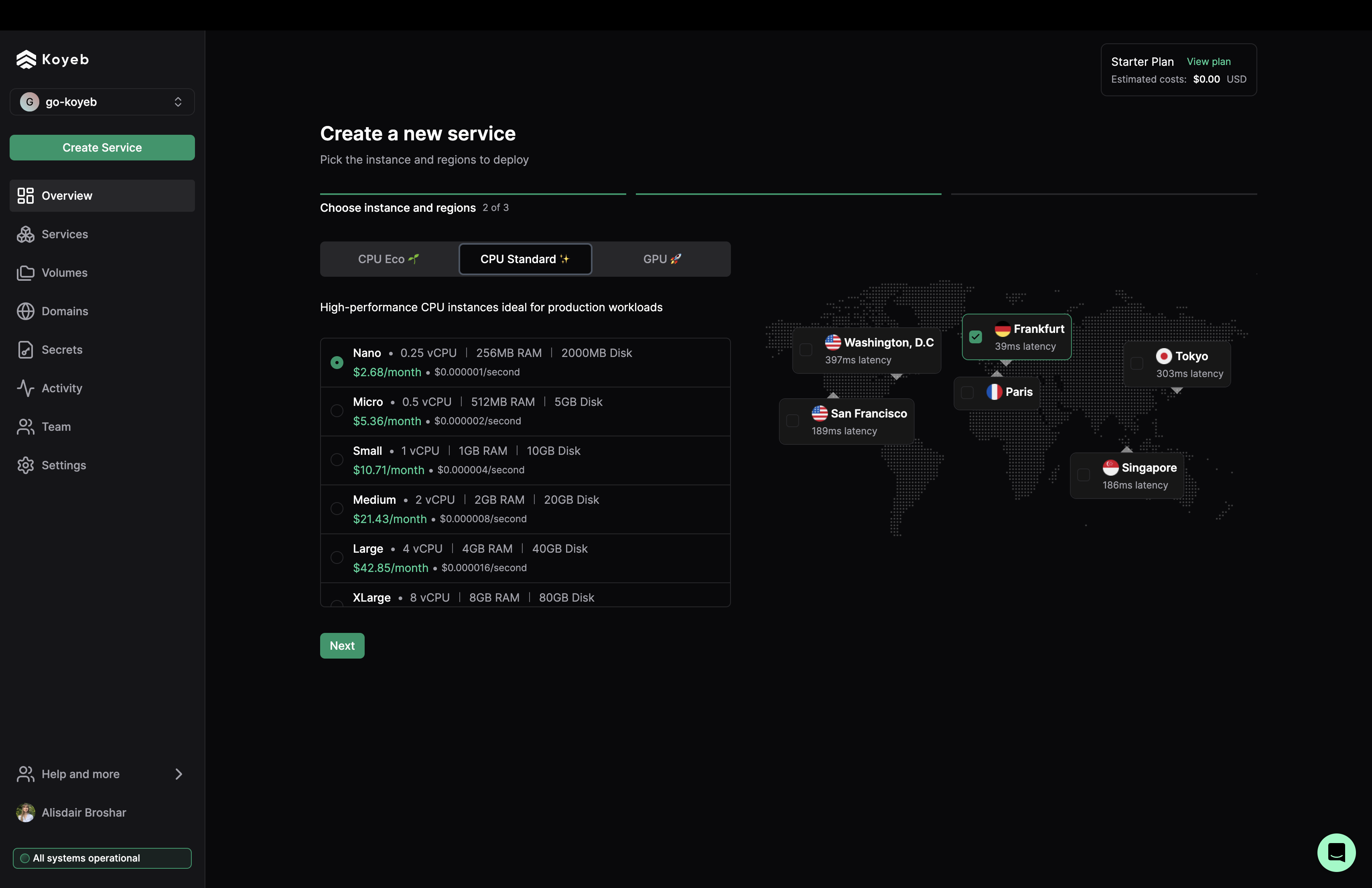Image resolution: width=1372 pixels, height=888 pixels.
Task: Click the third wizard progress step bar
Action: tap(1103, 194)
